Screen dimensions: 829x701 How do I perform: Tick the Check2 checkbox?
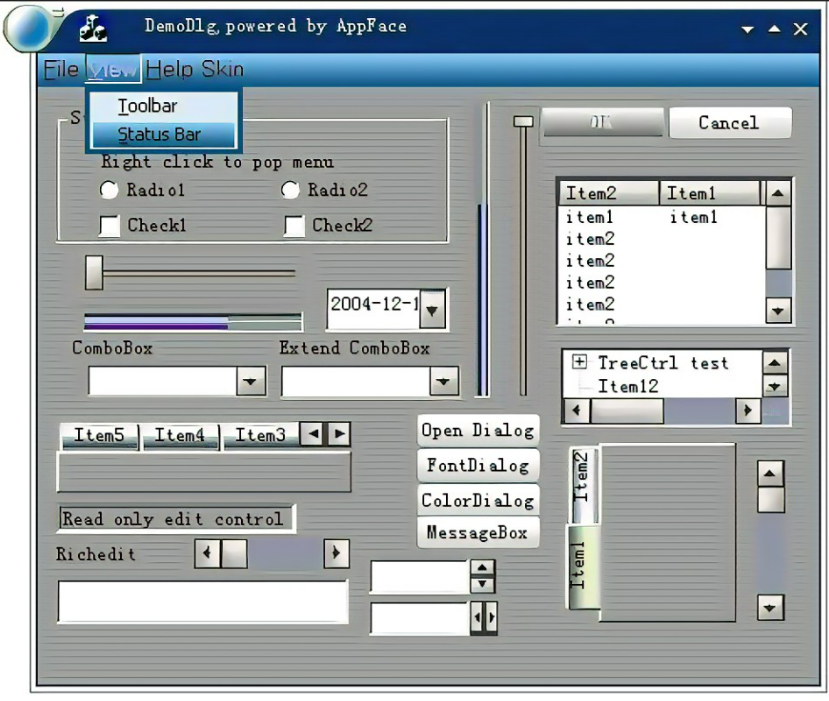pyautogui.click(x=293, y=226)
